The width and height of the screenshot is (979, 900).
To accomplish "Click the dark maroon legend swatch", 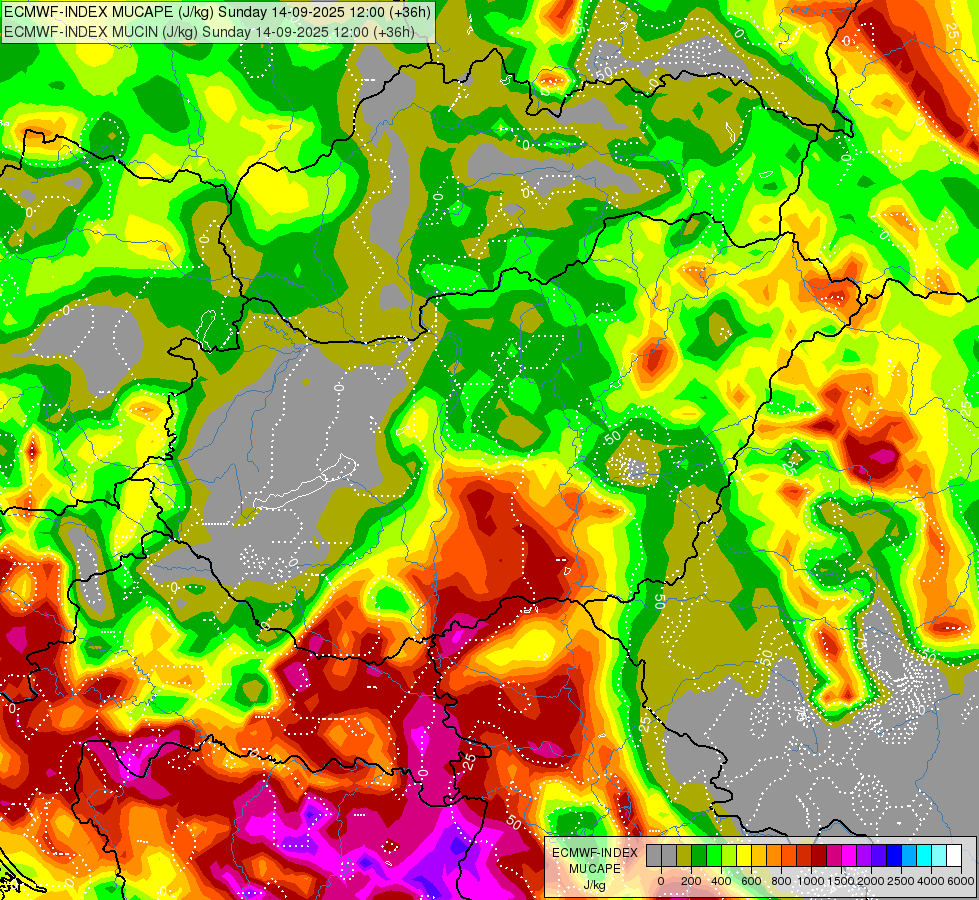I will (x=820, y=855).
